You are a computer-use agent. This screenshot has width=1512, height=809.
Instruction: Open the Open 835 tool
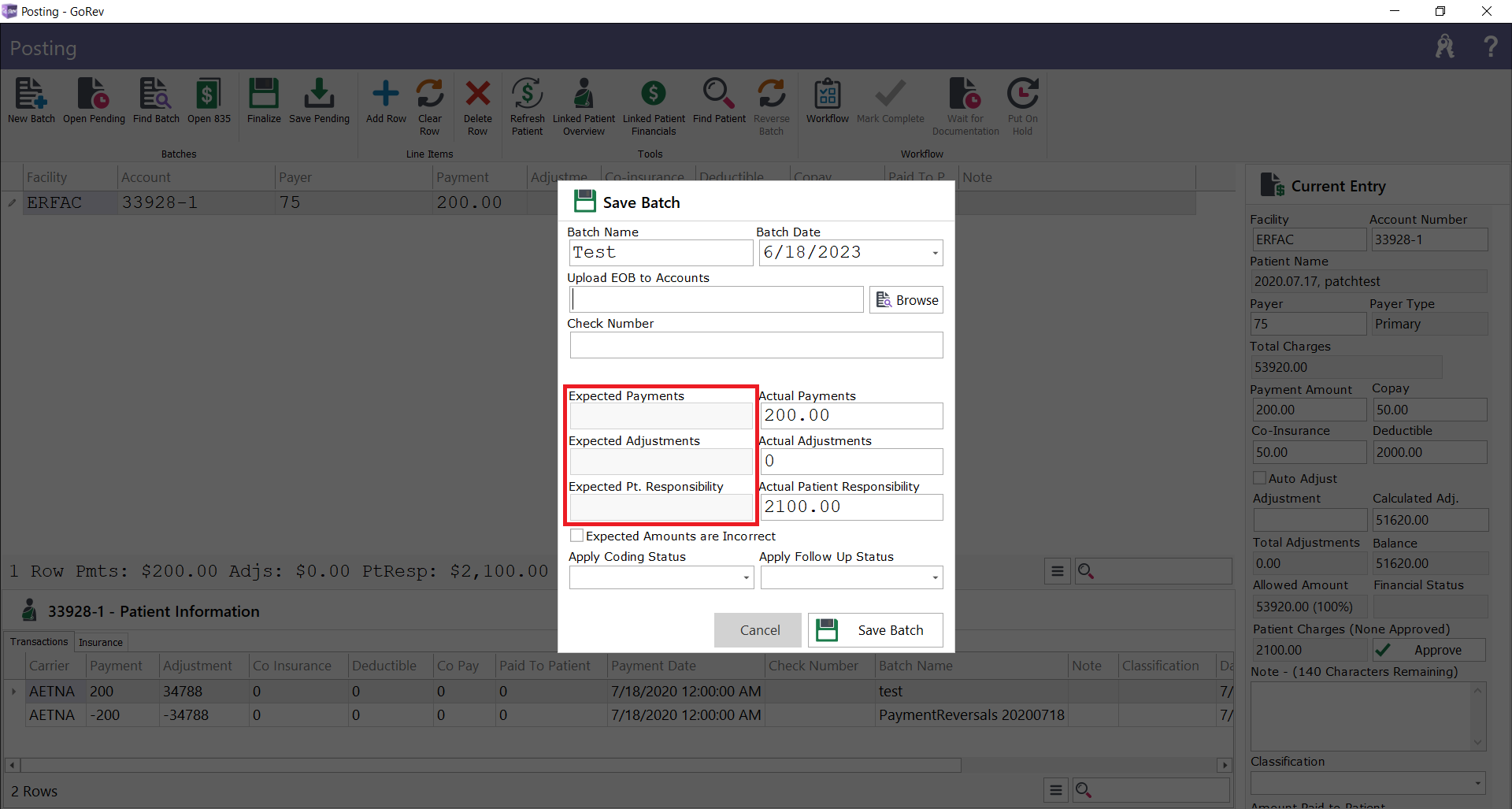[208, 102]
